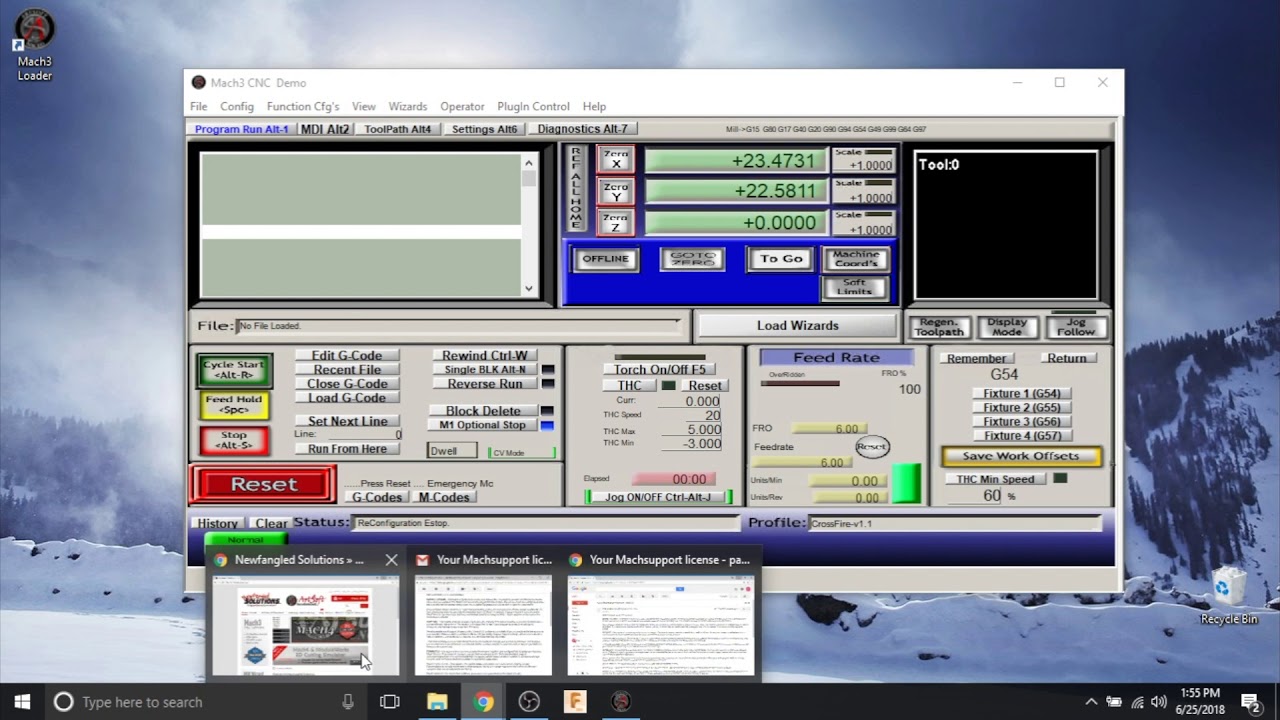
Task: Switch to MDI Alt2 tab
Action: (325, 129)
